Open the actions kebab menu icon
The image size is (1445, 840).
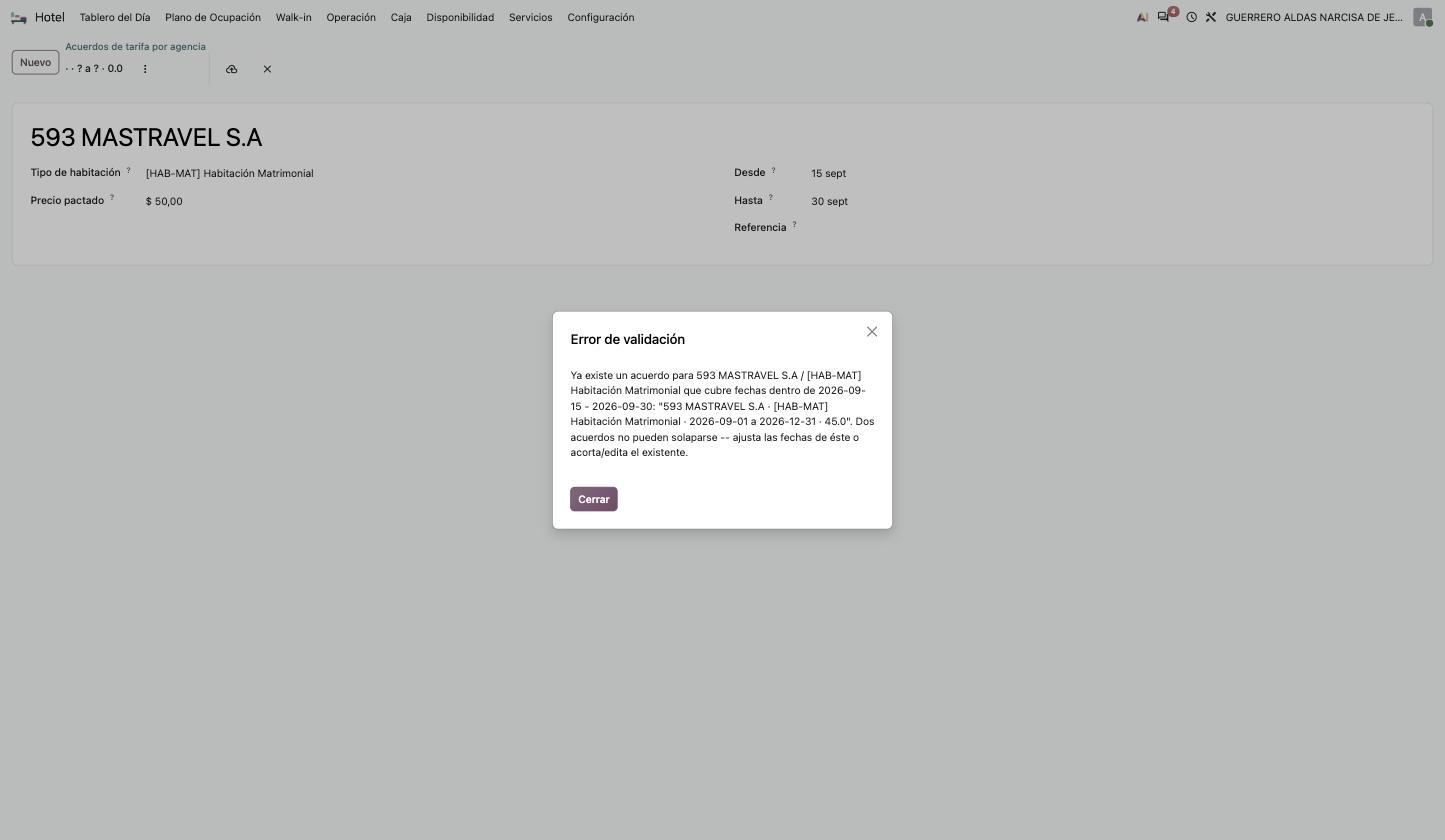click(x=145, y=69)
